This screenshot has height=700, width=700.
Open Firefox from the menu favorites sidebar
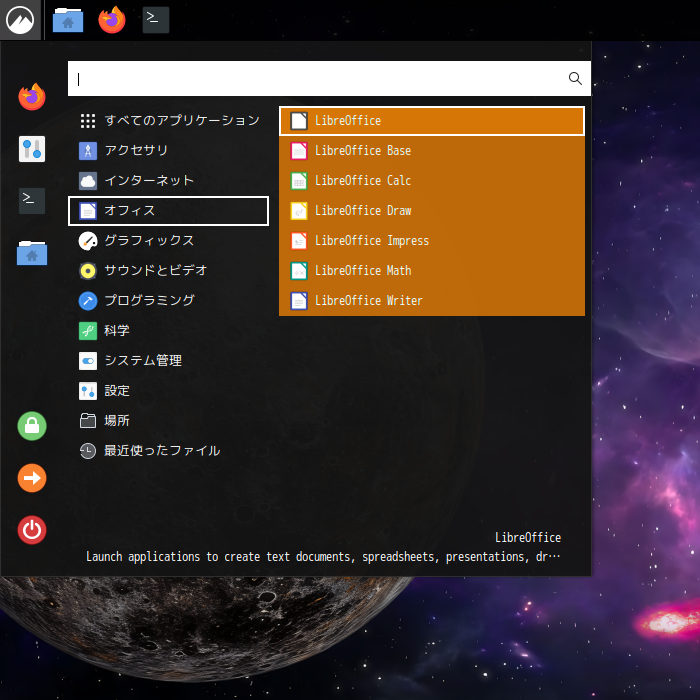[32, 97]
